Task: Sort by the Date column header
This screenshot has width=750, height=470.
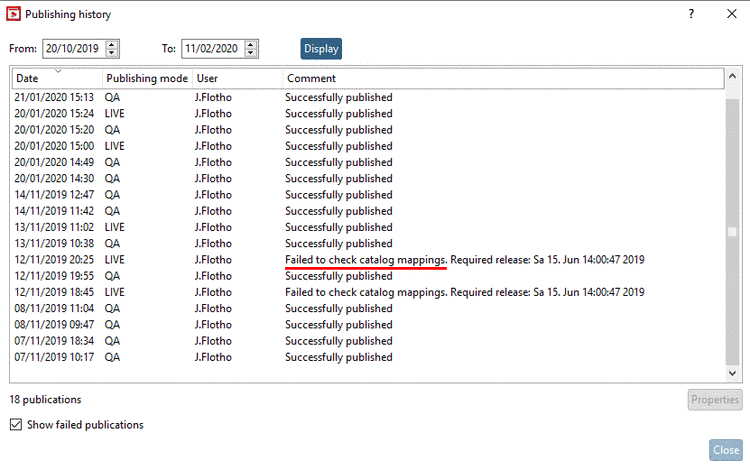Action: click(x=57, y=78)
